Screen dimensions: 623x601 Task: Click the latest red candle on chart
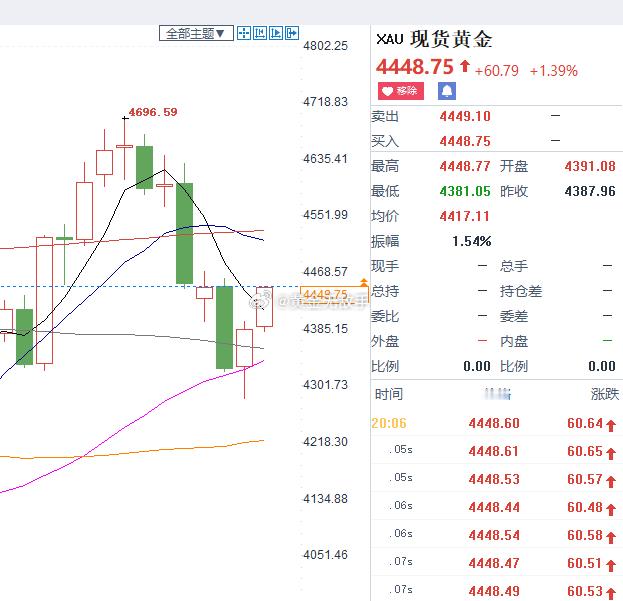pos(264,307)
